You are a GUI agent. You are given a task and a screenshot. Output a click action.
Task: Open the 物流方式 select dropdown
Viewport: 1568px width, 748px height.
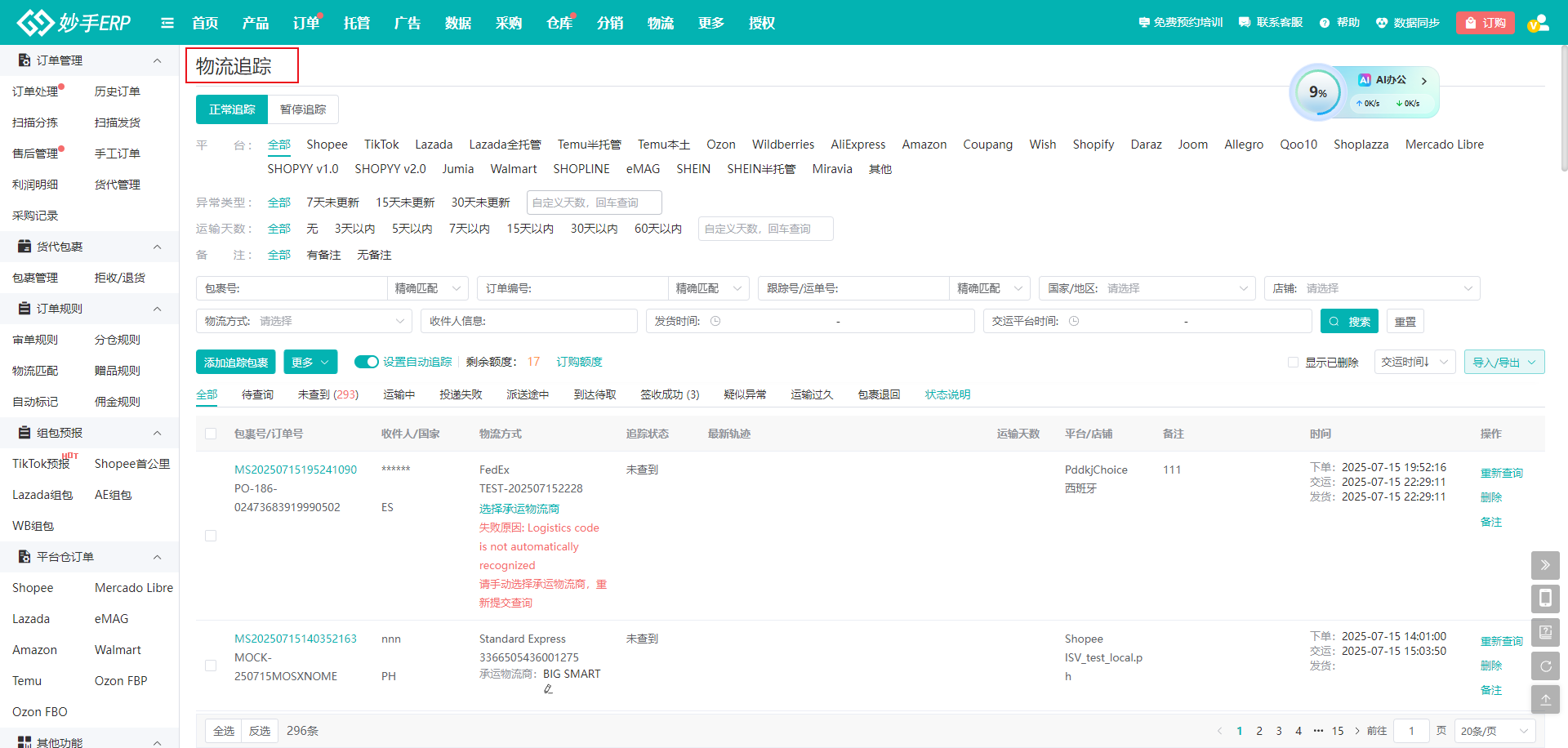(304, 321)
